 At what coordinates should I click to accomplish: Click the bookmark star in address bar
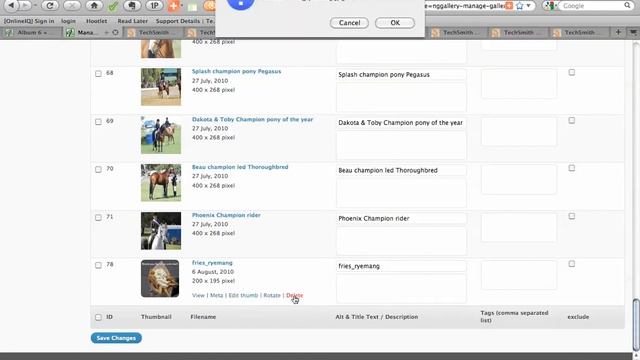tap(520, 6)
